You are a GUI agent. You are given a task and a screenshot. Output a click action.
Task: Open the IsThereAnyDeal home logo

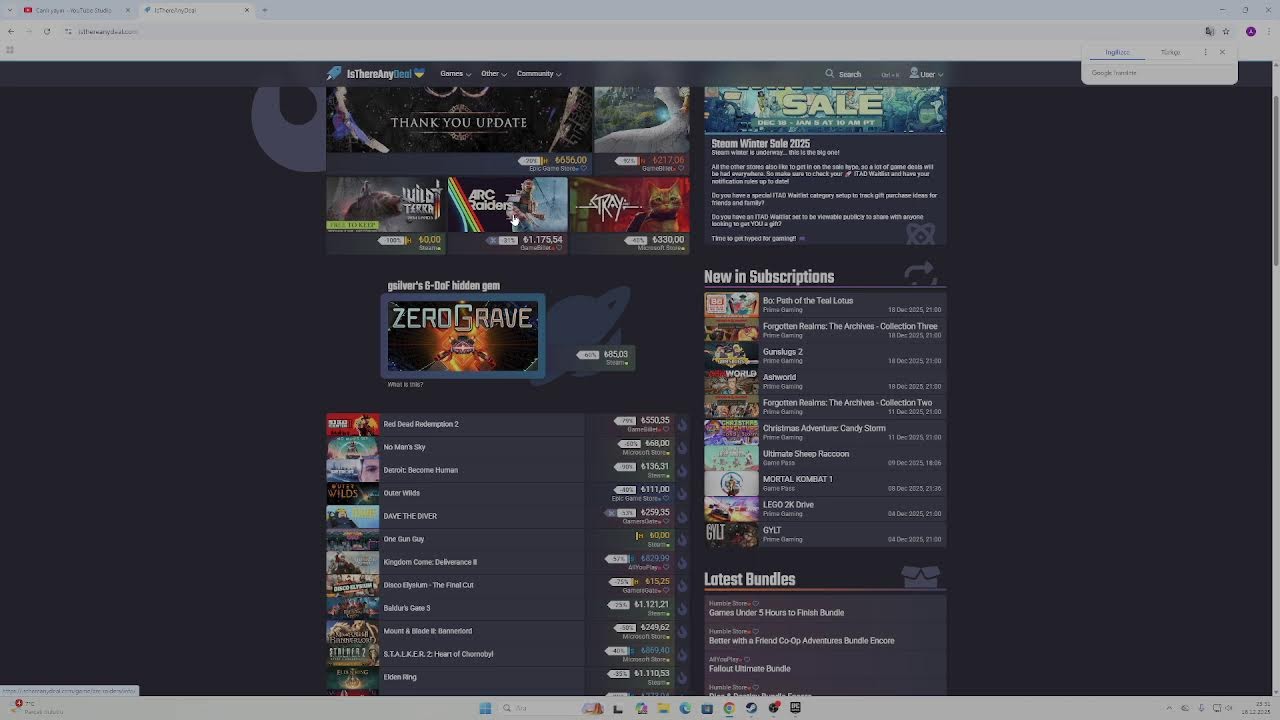tap(375, 73)
